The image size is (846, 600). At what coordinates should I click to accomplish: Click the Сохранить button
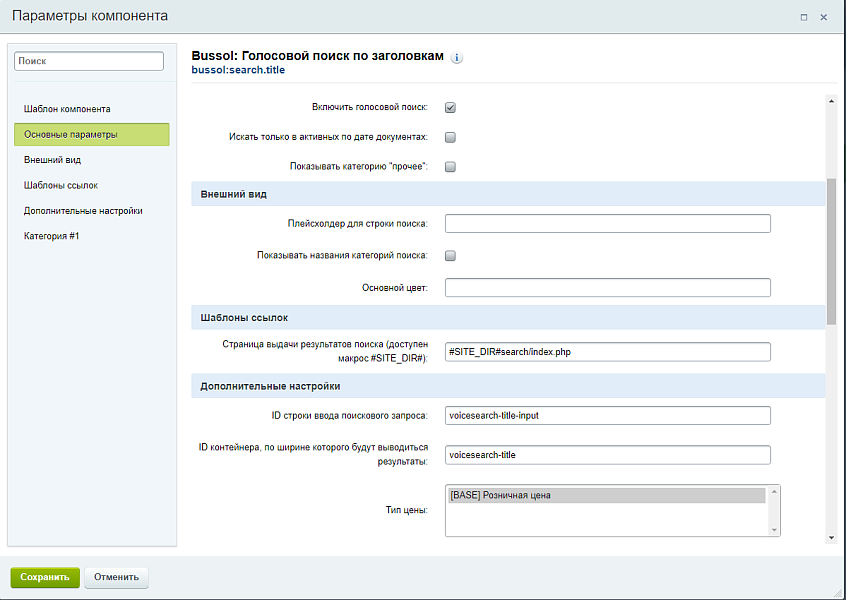[45, 577]
